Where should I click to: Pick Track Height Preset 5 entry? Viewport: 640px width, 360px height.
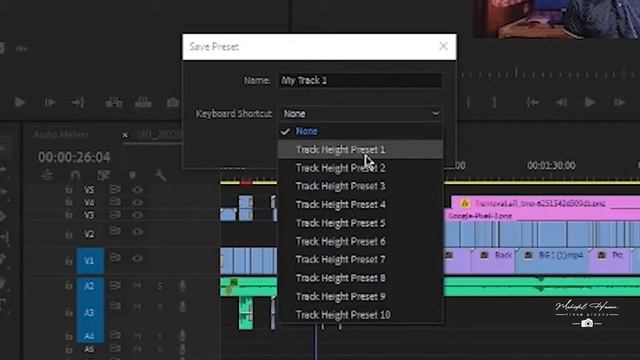tap(360, 223)
